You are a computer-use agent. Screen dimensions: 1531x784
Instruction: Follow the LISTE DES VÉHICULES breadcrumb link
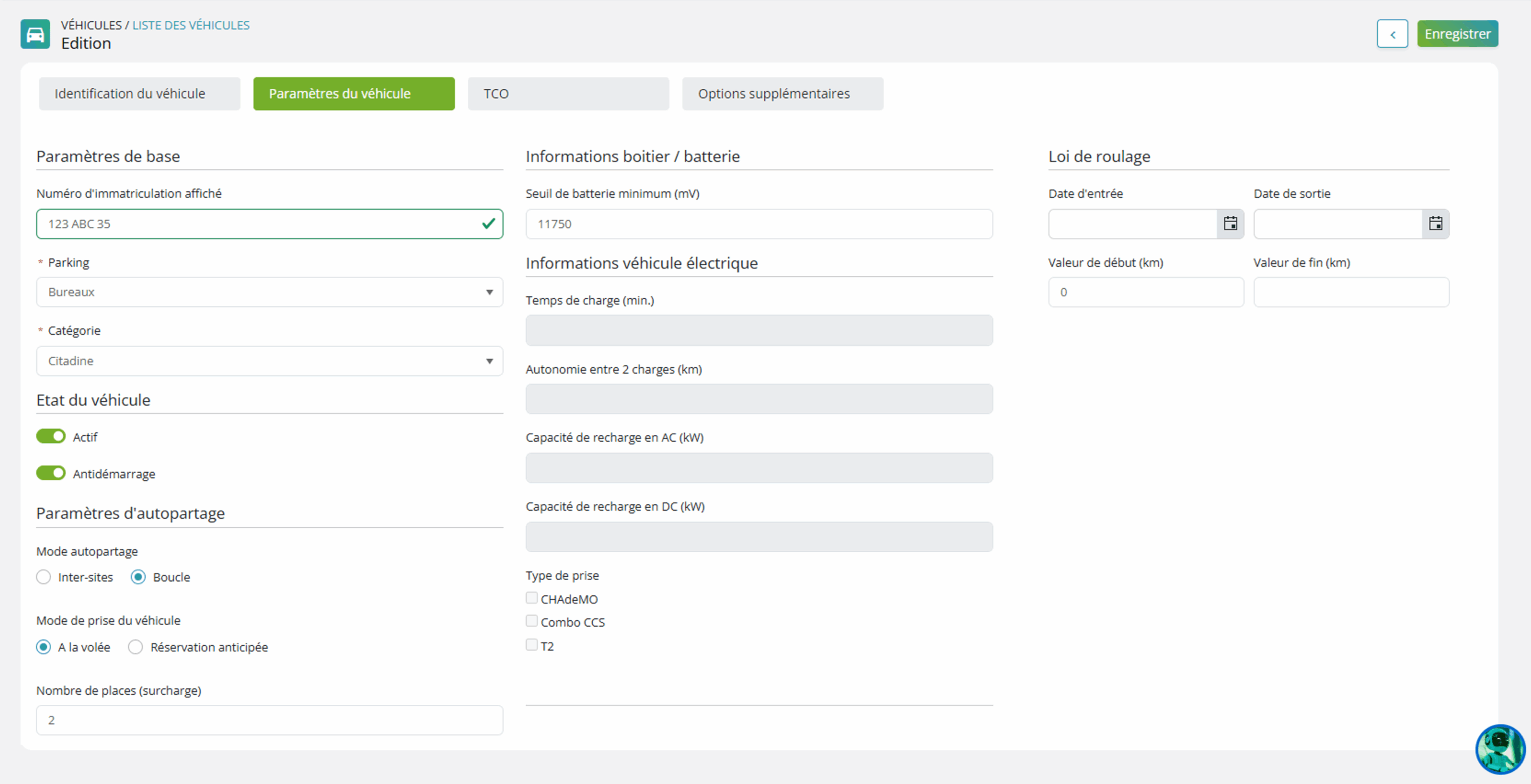[x=191, y=25]
